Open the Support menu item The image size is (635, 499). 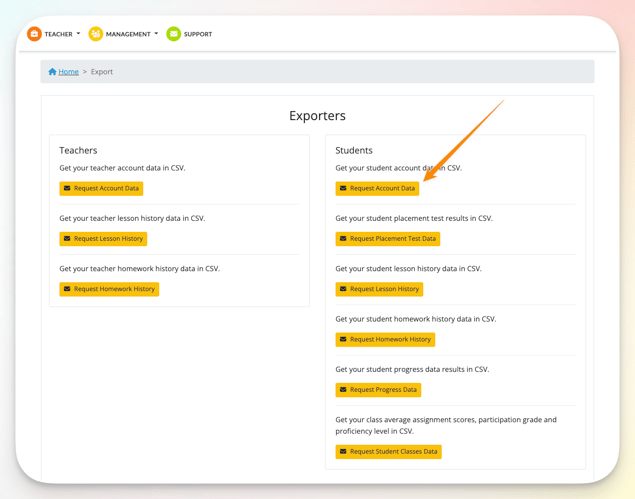click(x=190, y=34)
